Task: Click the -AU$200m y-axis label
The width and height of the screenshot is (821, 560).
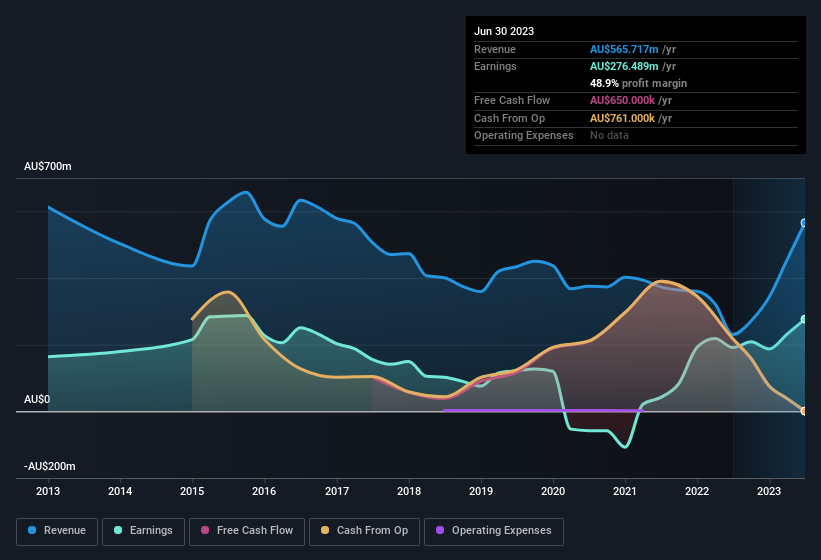Action: 50,466
